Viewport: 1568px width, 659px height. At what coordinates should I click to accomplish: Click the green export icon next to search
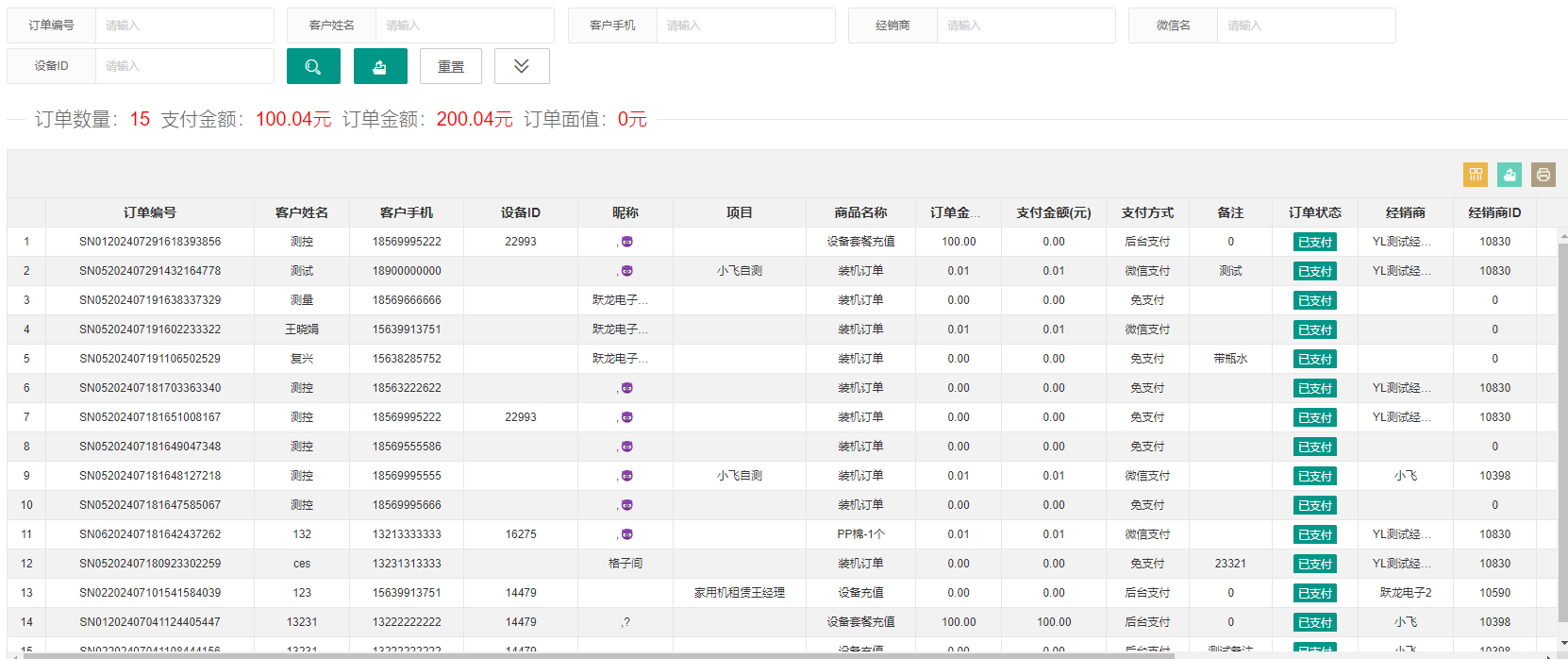point(380,66)
